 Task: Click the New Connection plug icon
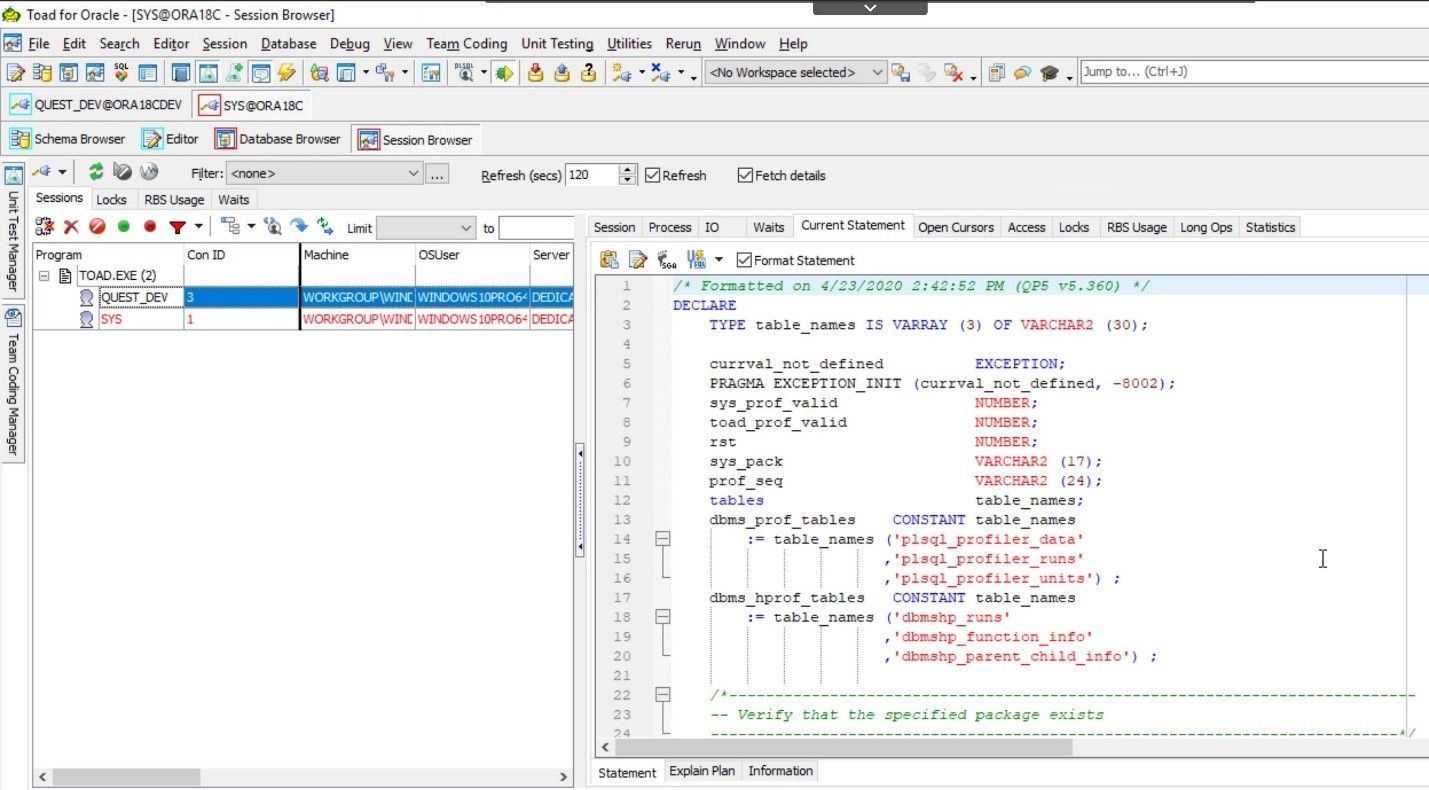621,72
